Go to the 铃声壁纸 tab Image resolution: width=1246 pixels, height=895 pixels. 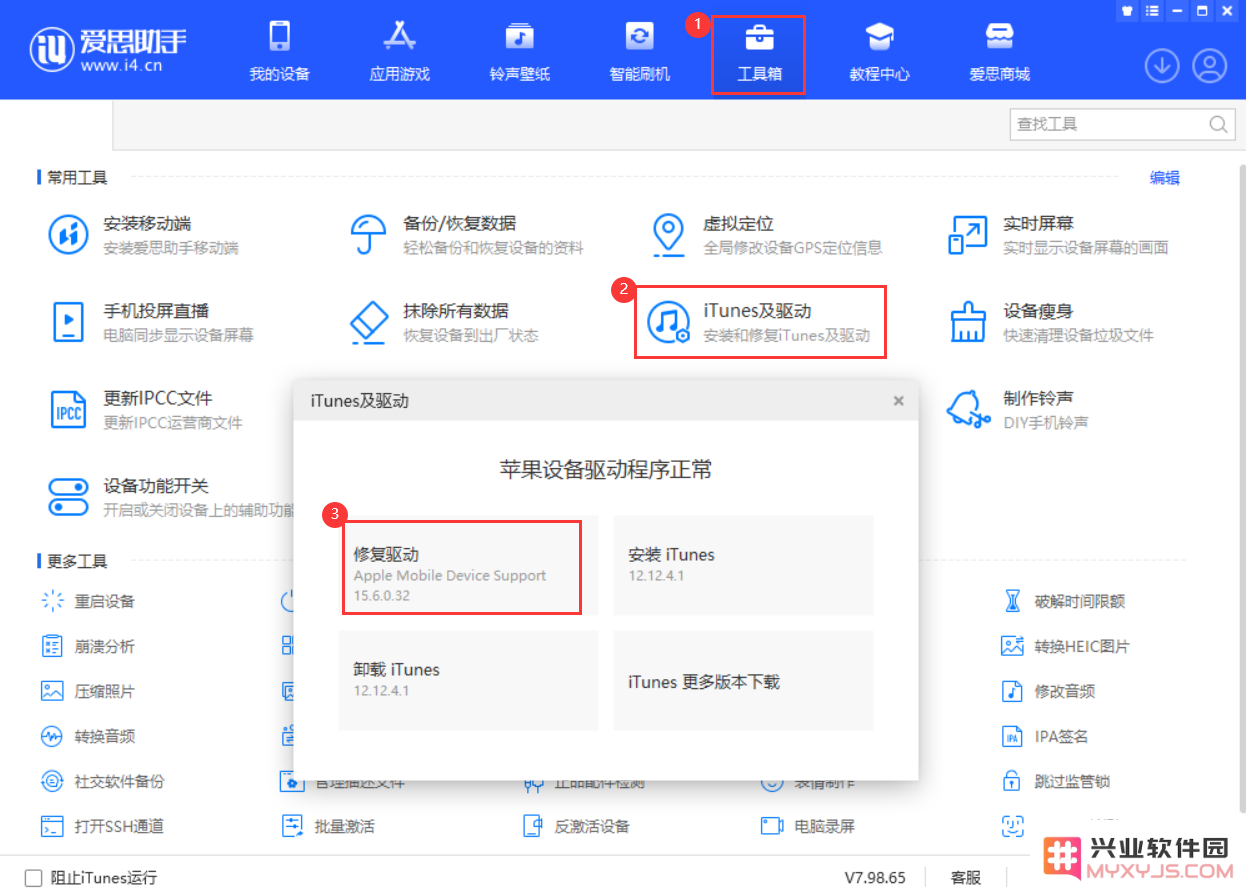tap(519, 52)
